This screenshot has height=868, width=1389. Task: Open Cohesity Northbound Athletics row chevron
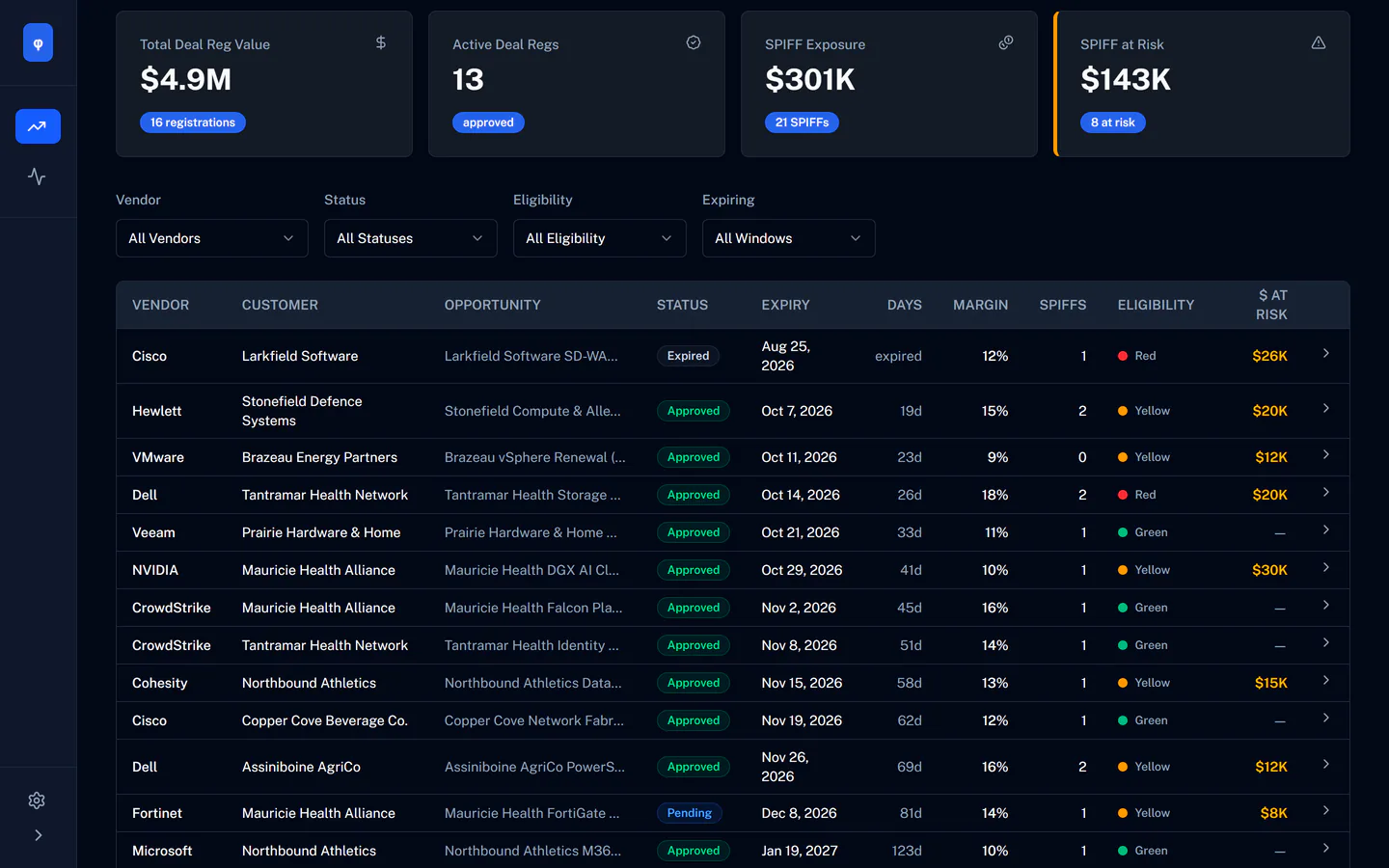click(x=1326, y=680)
